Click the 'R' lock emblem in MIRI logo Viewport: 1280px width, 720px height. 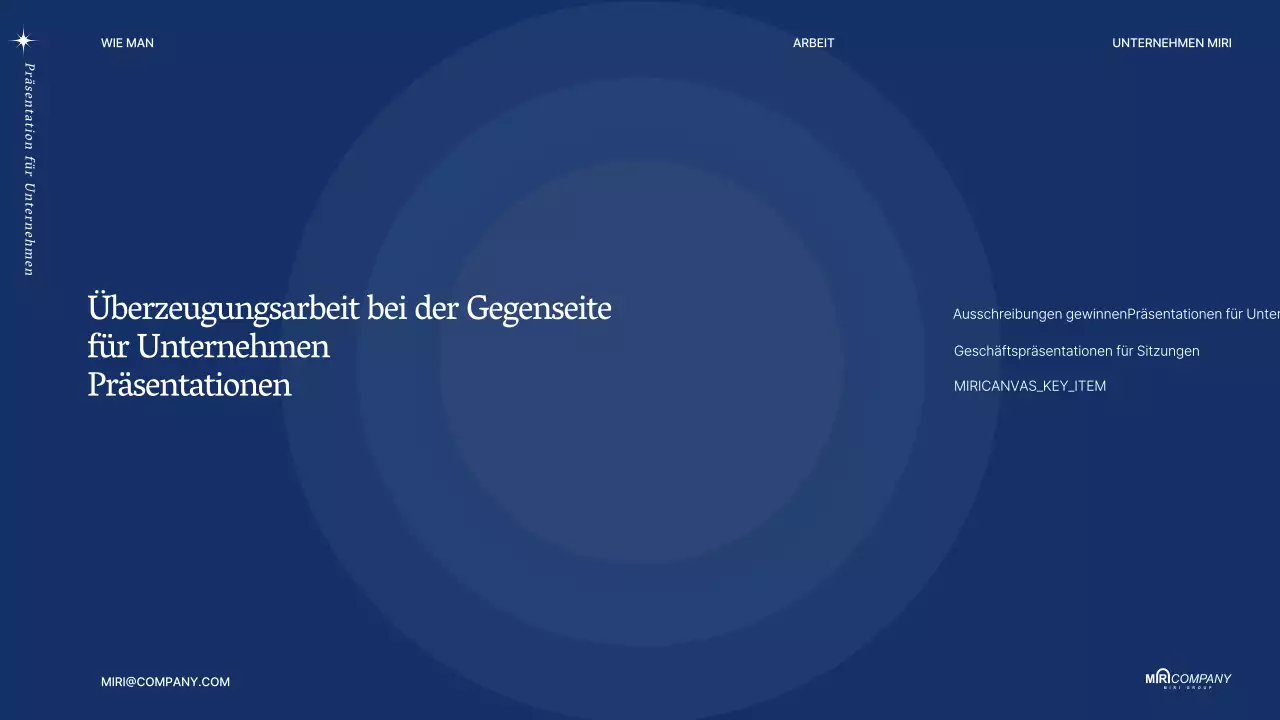[x=1162, y=676]
